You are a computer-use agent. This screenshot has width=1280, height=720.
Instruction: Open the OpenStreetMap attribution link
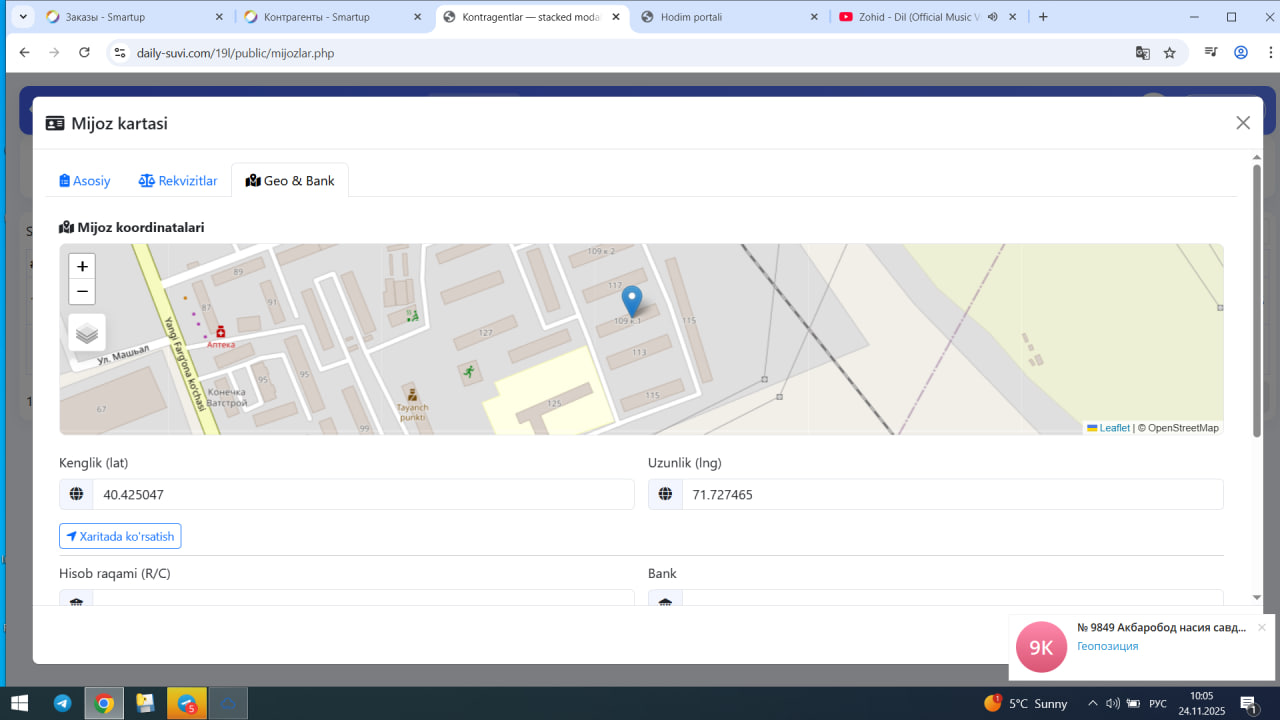[x=1183, y=428]
